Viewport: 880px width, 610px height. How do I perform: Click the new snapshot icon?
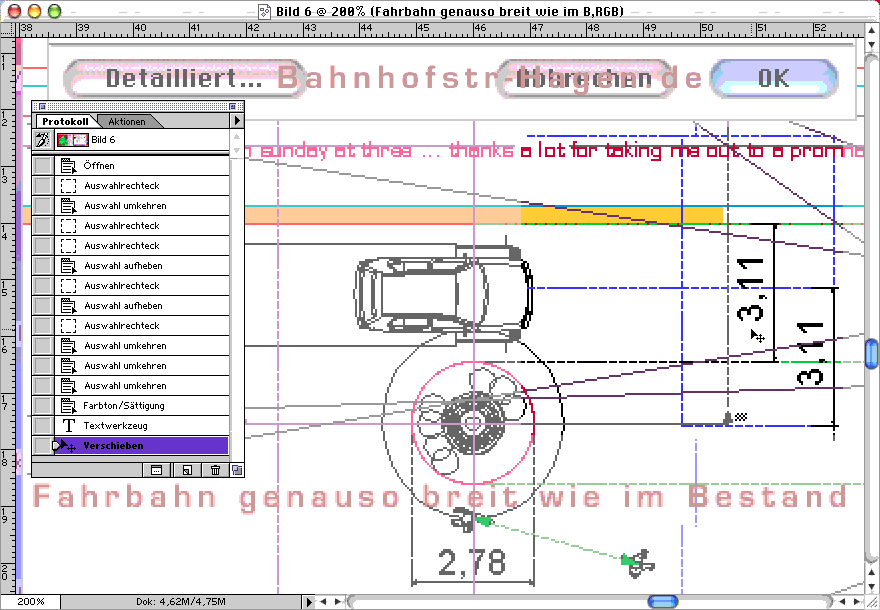(186, 469)
